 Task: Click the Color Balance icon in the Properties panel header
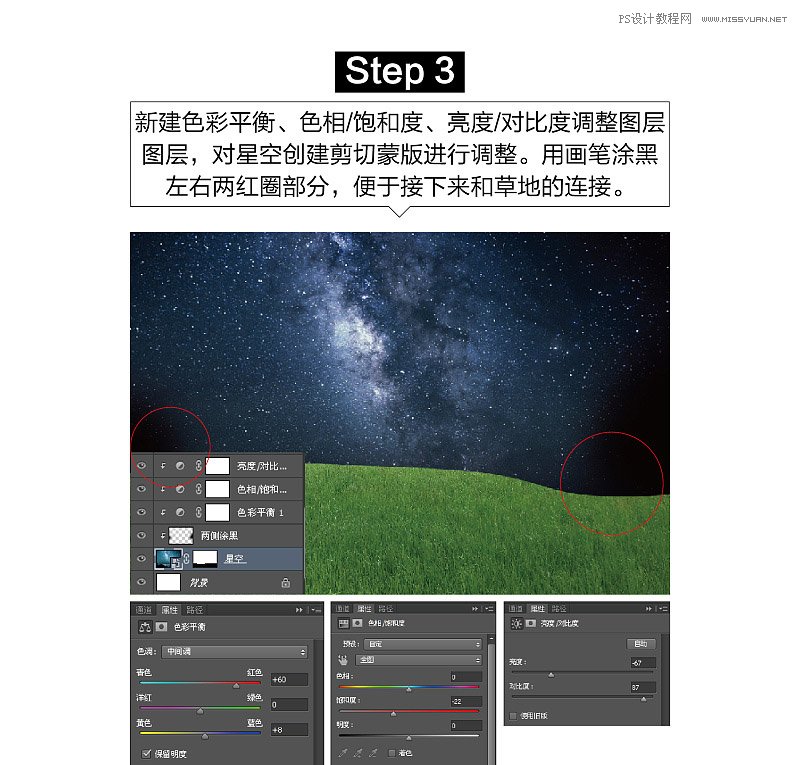click(144, 627)
